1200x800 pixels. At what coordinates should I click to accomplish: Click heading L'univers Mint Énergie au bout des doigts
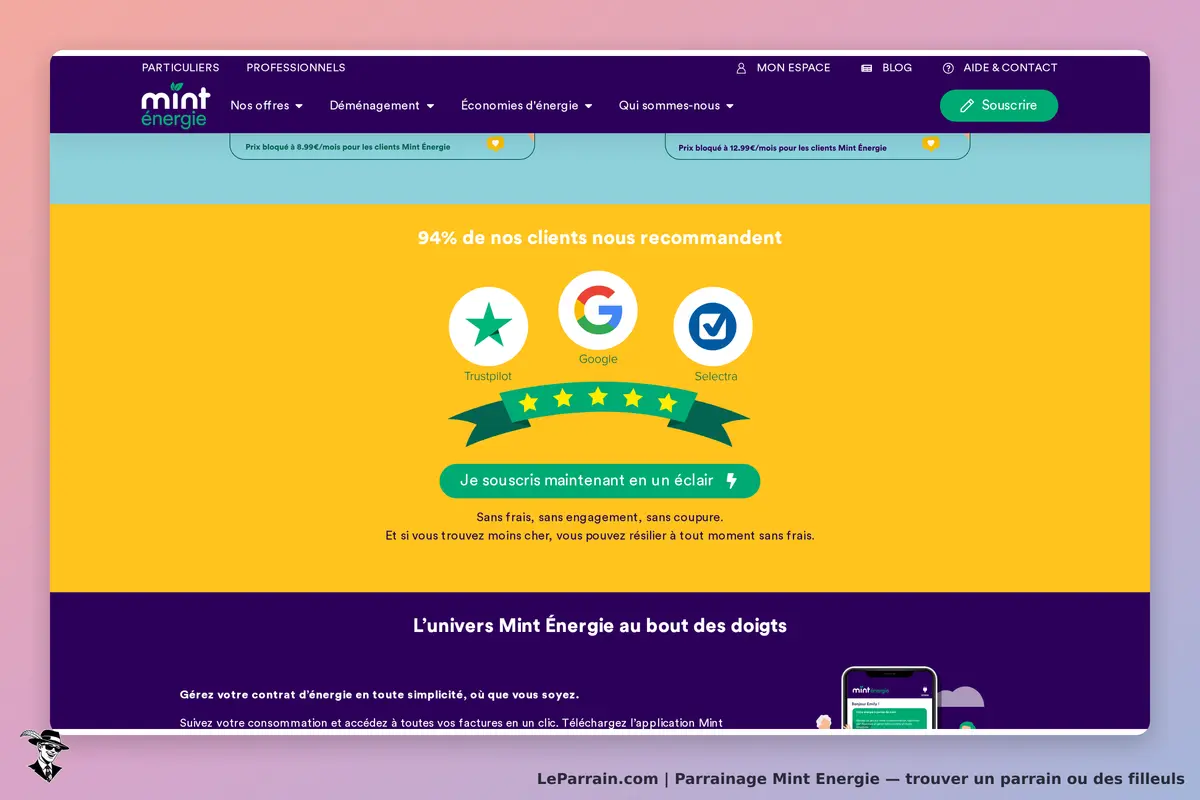(x=600, y=626)
